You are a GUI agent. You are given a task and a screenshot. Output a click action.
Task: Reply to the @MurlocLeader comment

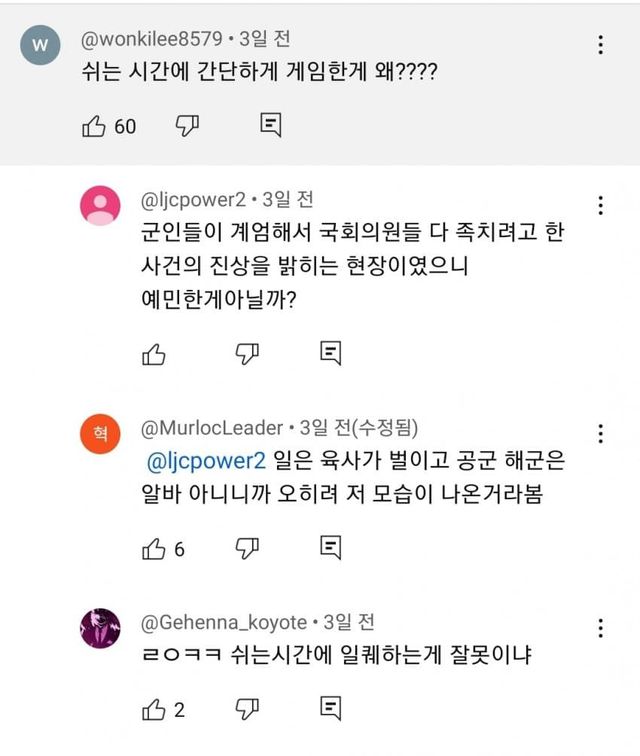click(x=331, y=547)
